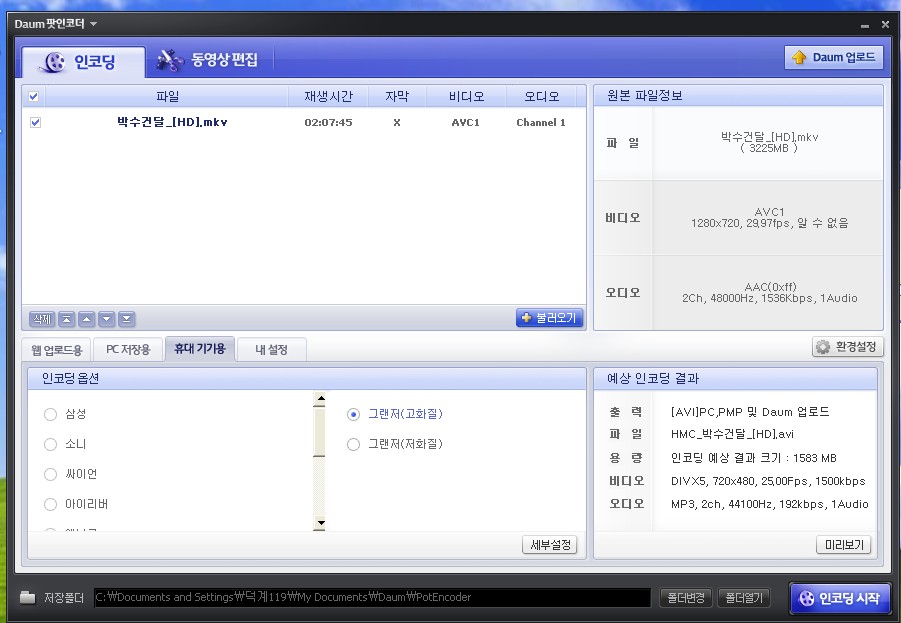Move selected file to bottom of list
Image resolution: width=901 pixels, height=623 pixels.
point(126,318)
